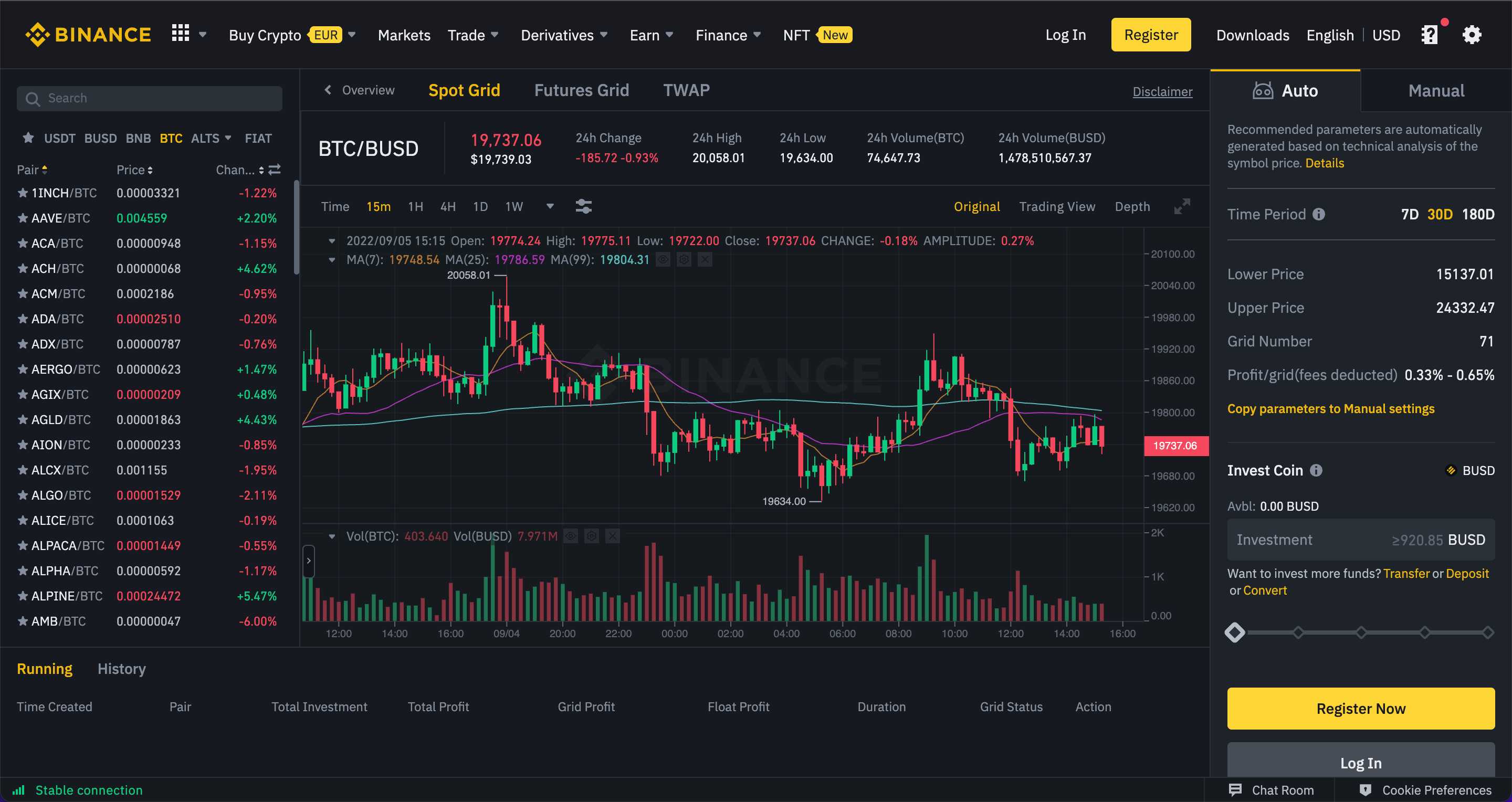
Task: Open the History tab of grid orders
Action: pos(121,669)
